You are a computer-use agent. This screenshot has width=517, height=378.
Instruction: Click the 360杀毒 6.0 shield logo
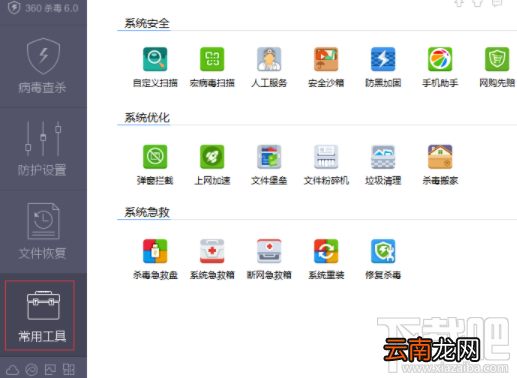coord(14,8)
